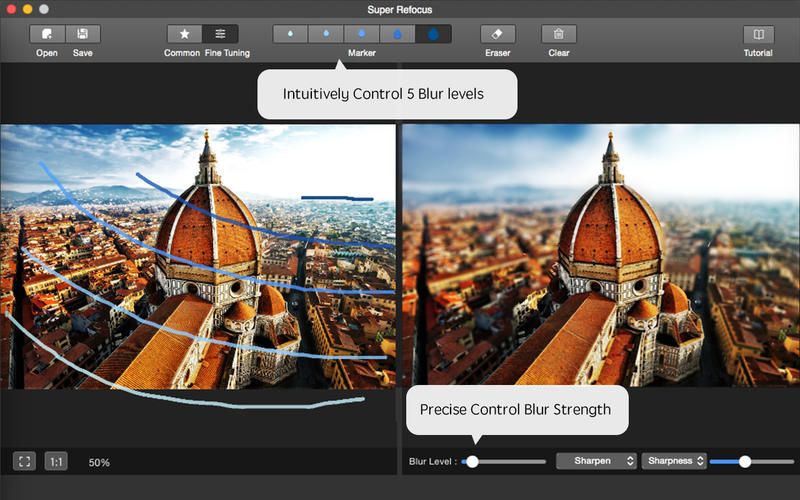Click the fit-to-screen icon
800x500 pixels.
tap(25, 461)
